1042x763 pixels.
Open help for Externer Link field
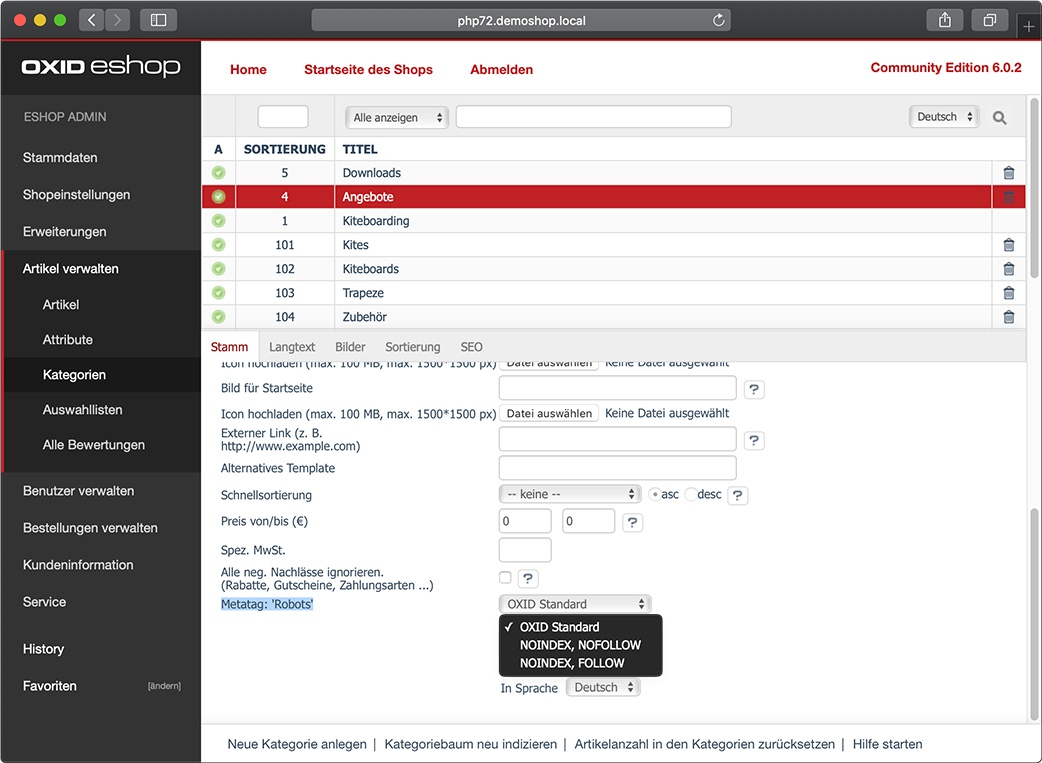point(754,440)
